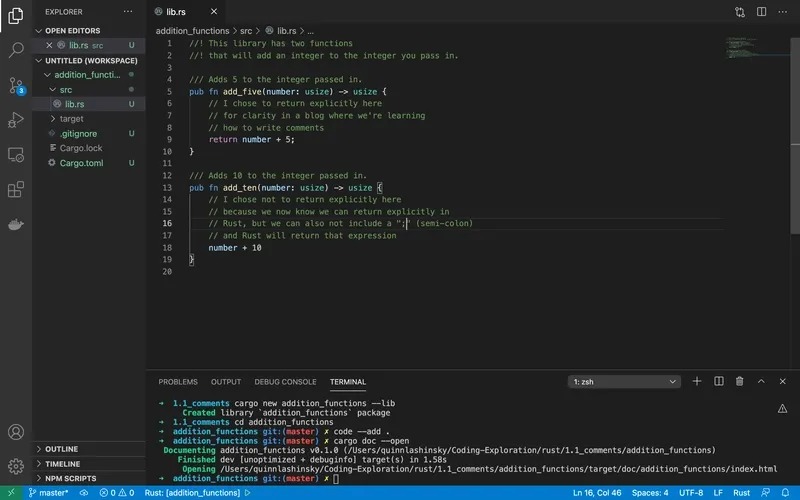Image resolution: width=800 pixels, height=500 pixels.
Task: Expand the target folder
Action: tap(71, 118)
